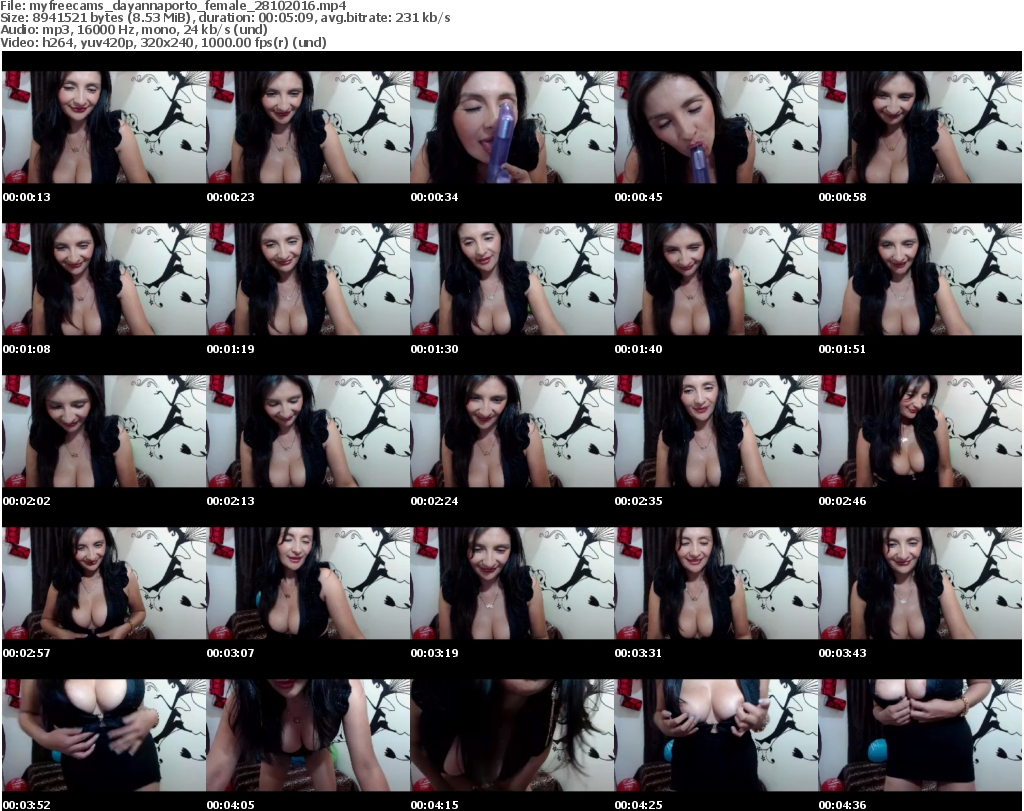This screenshot has width=1024, height=811.
Task: Click the 'Size: 8941521 bytes' header line
Action: click(x=225, y=18)
